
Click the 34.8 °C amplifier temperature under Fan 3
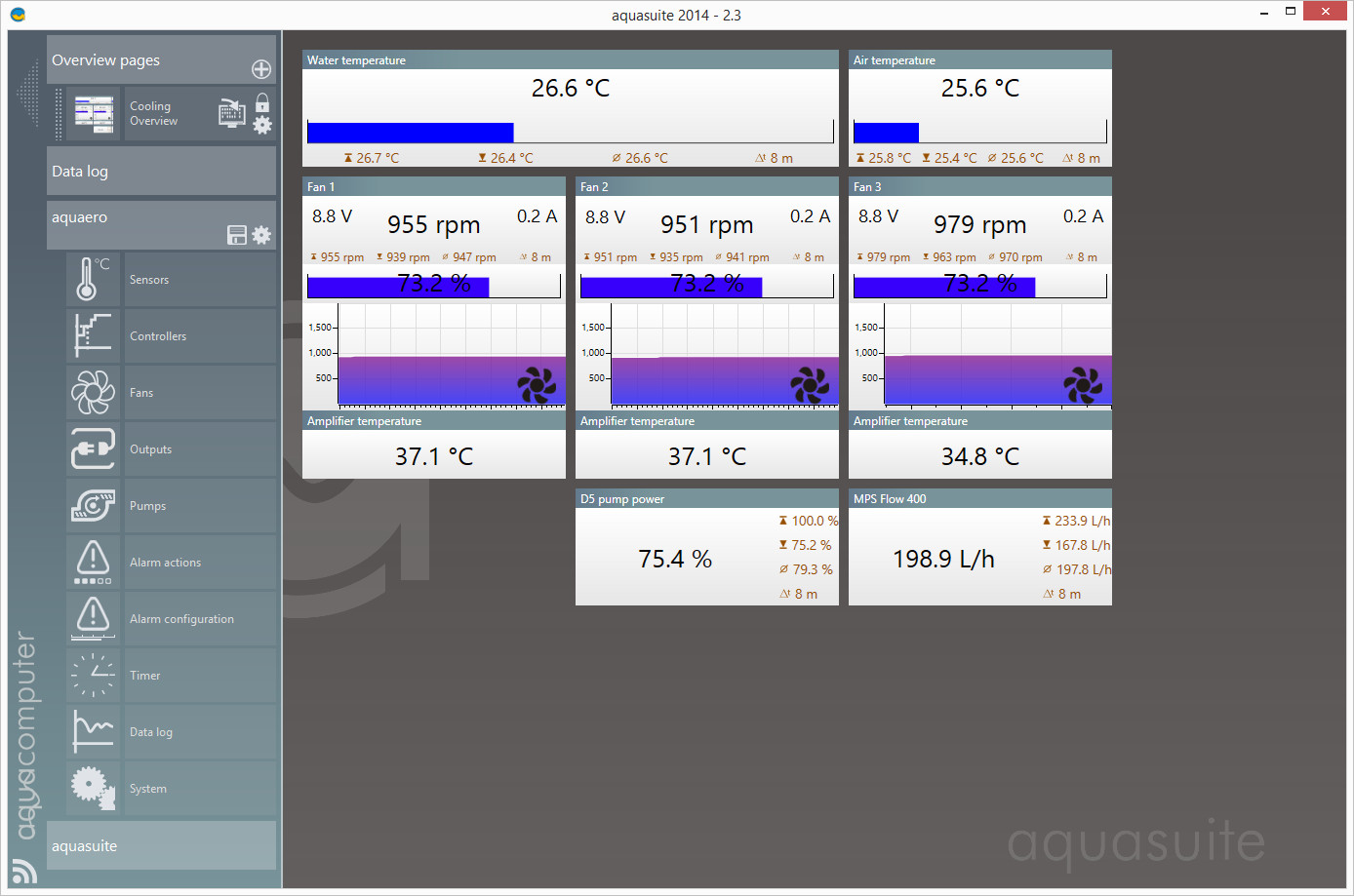[x=980, y=456]
